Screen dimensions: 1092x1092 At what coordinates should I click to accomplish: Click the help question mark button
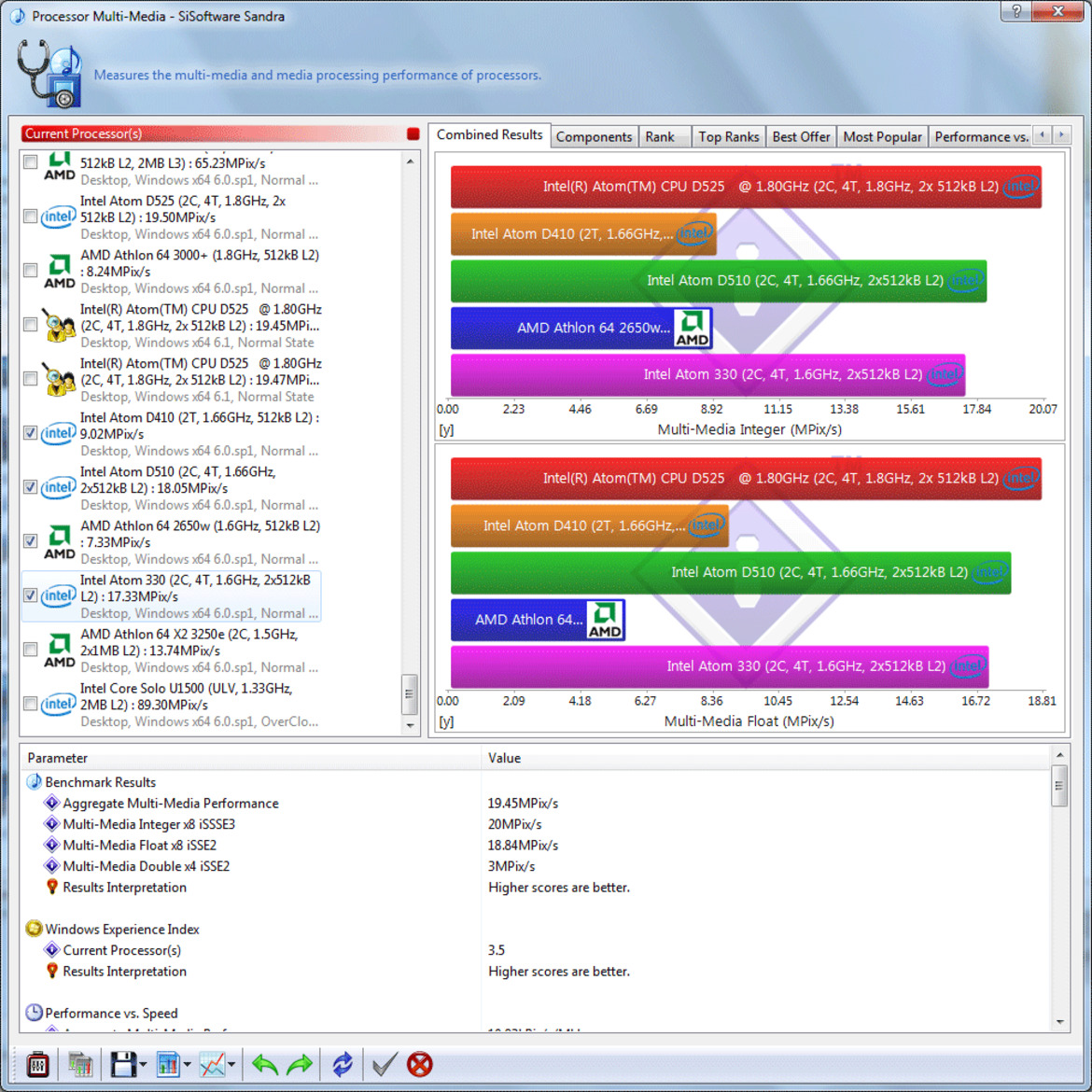click(x=1016, y=11)
